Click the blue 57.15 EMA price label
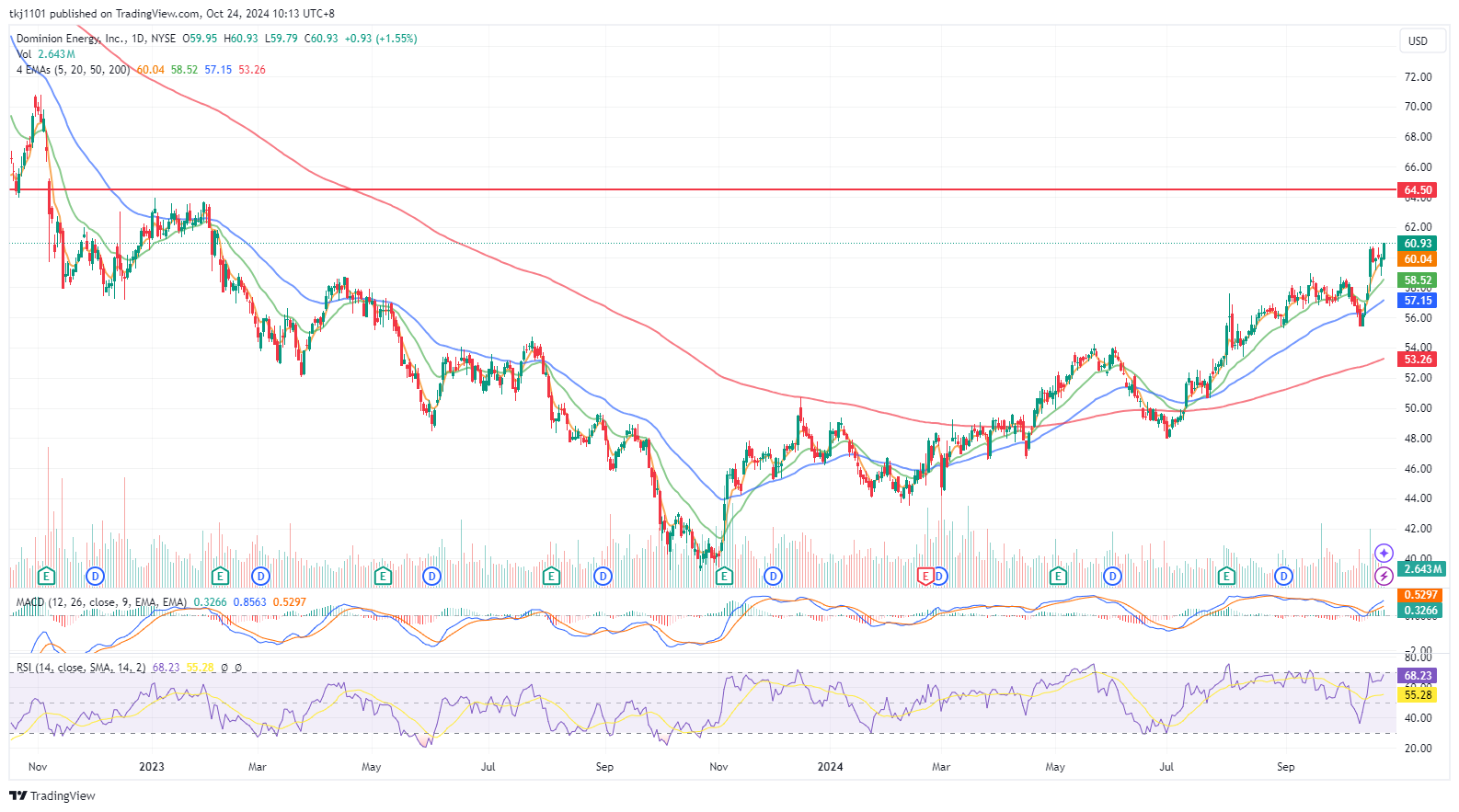The width and height of the screenshot is (1459, 812). [x=1419, y=301]
